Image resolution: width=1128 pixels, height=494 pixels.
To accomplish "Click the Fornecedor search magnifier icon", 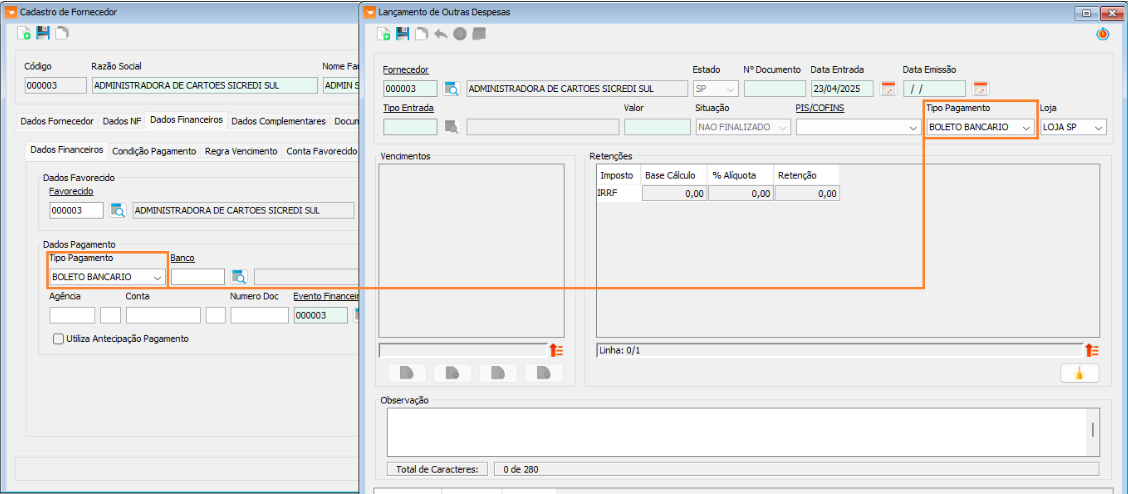I will [x=451, y=88].
